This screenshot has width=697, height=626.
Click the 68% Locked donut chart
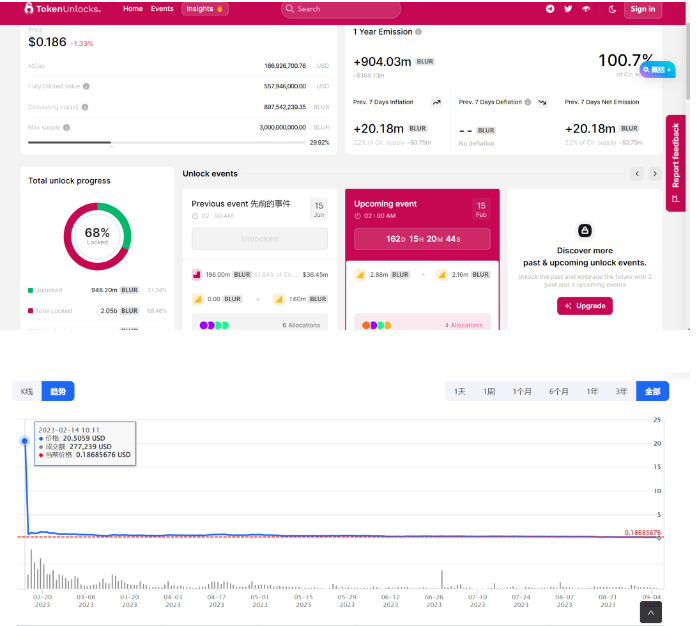(x=97, y=236)
